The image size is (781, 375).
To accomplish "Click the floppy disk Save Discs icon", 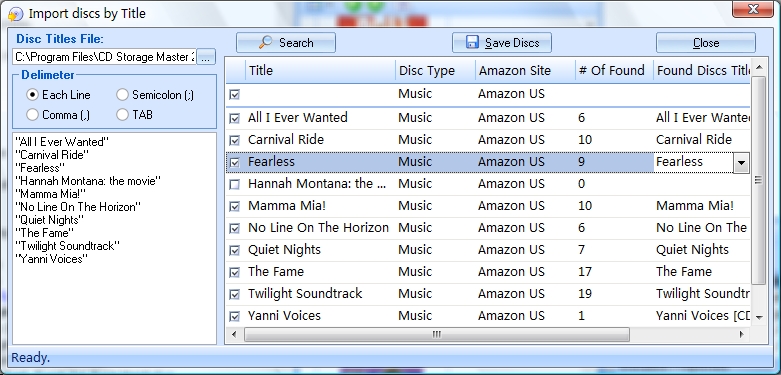I will (x=472, y=42).
